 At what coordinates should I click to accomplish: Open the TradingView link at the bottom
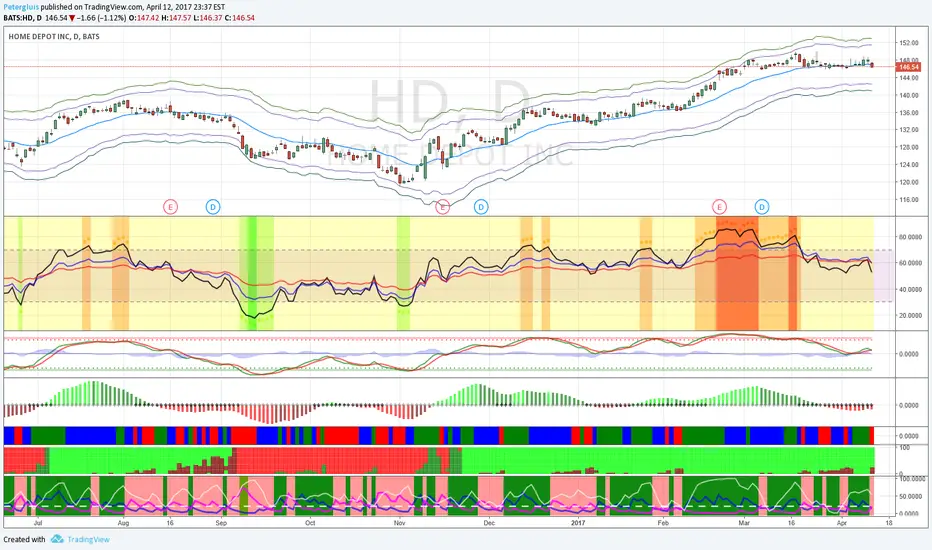(88, 539)
